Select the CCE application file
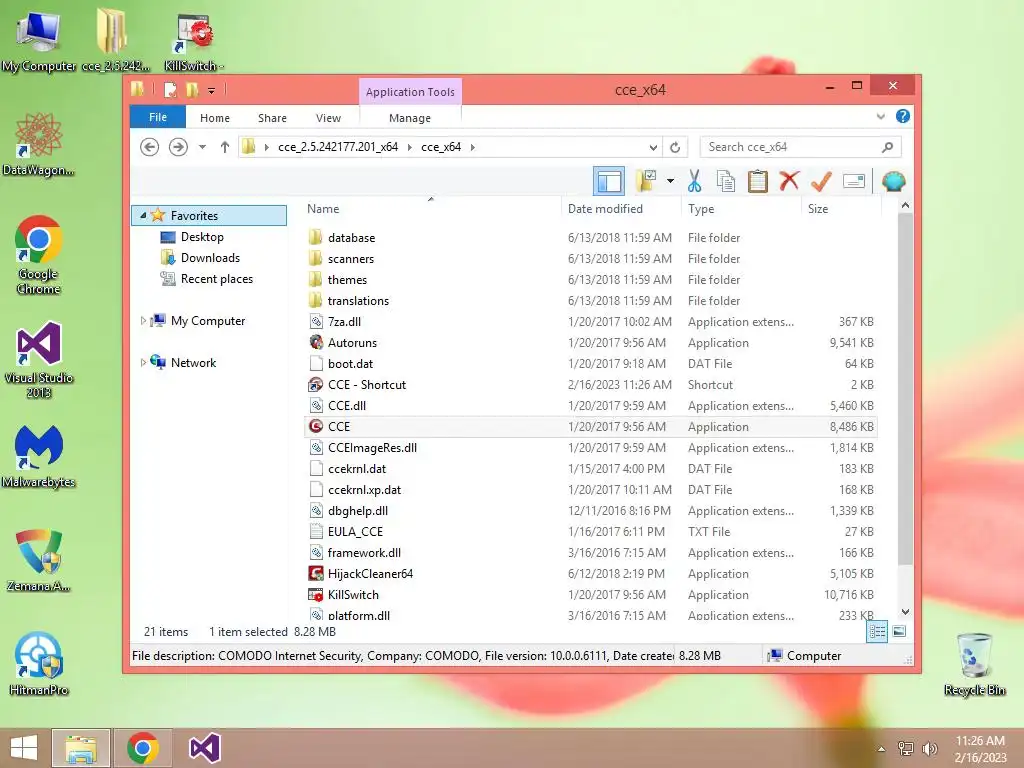 coord(338,426)
